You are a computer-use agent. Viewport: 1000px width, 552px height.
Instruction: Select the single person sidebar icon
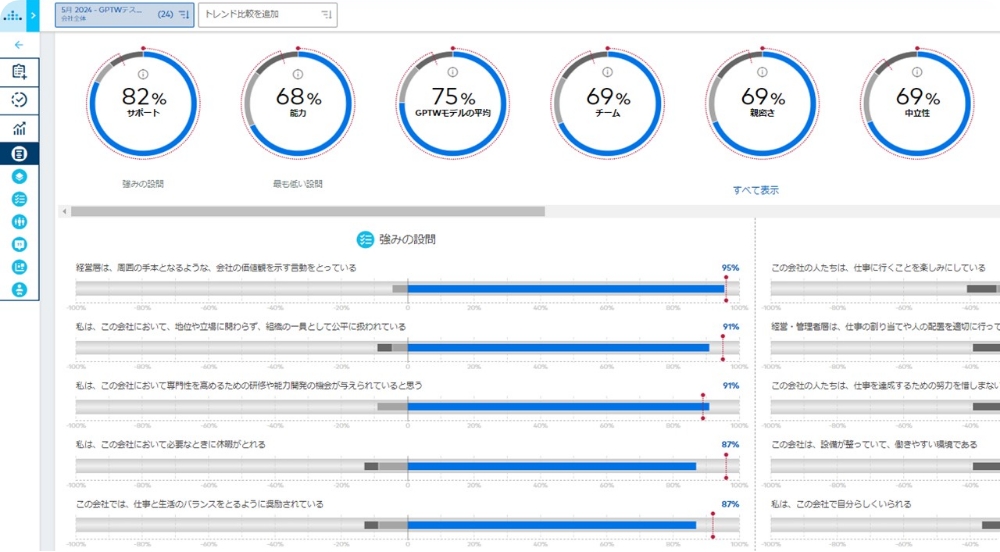[19, 290]
